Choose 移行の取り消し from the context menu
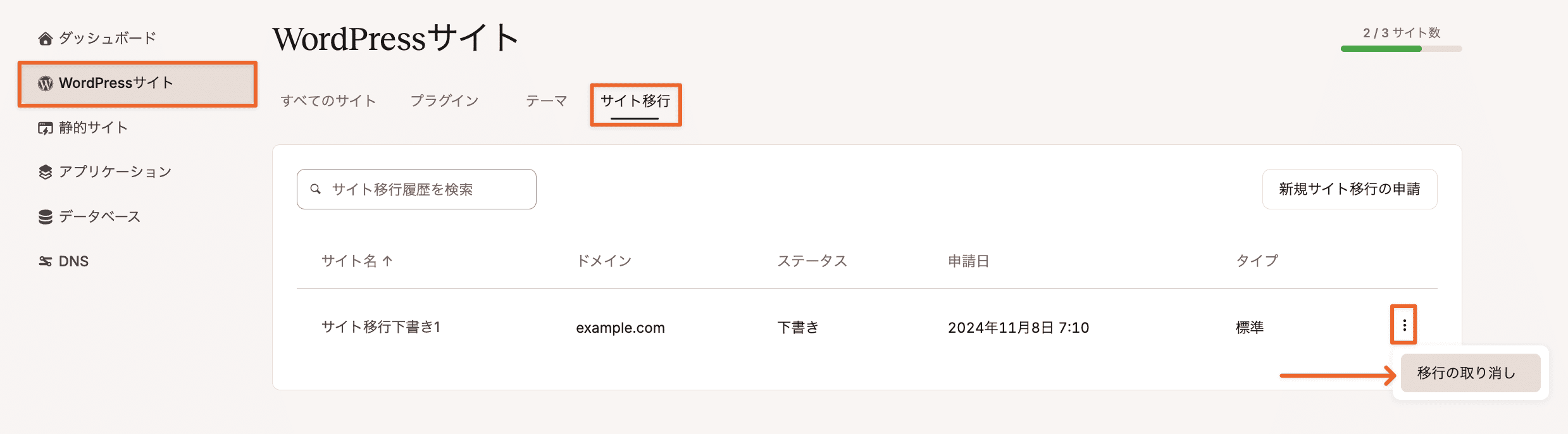This screenshot has width=1568, height=434. click(x=1471, y=373)
